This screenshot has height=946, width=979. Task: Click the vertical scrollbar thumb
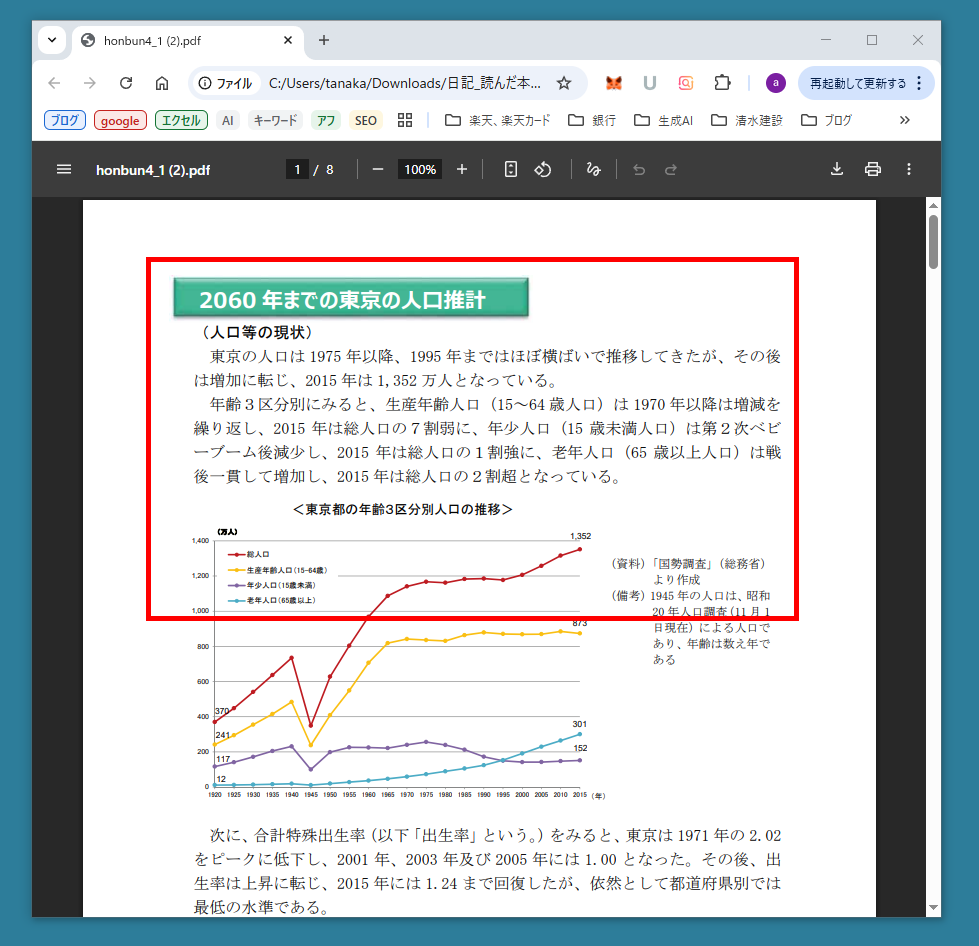tap(933, 242)
